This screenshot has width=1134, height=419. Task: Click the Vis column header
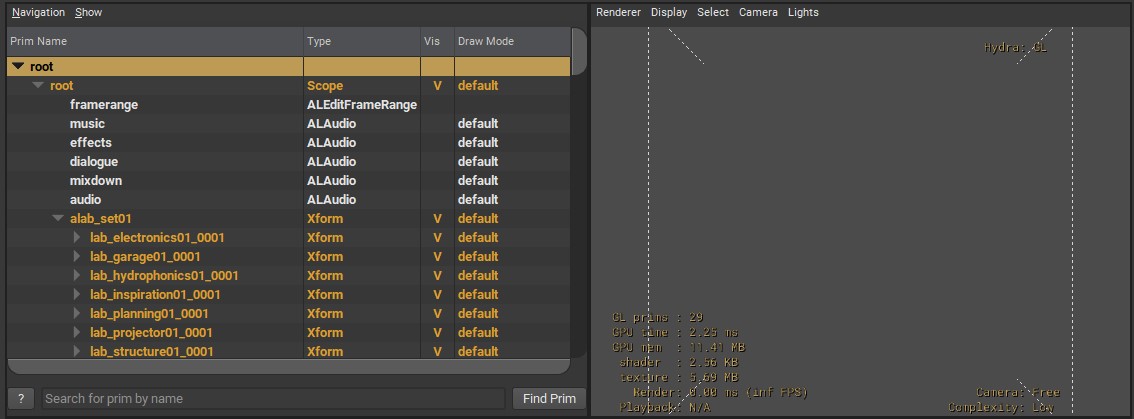(x=437, y=41)
